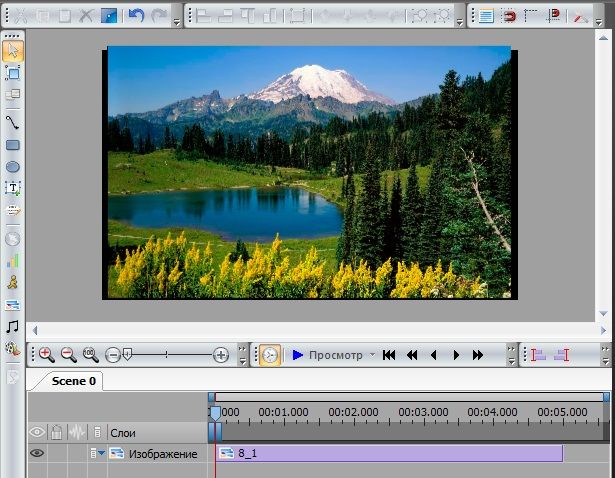Click the image insert tool in sidebar
The image size is (615, 478).
coord(13,305)
